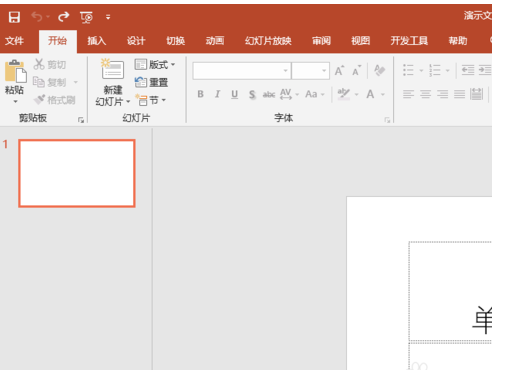Select the 开始 ribbon tab
Screen dimensions: 505x370
click(x=57, y=41)
